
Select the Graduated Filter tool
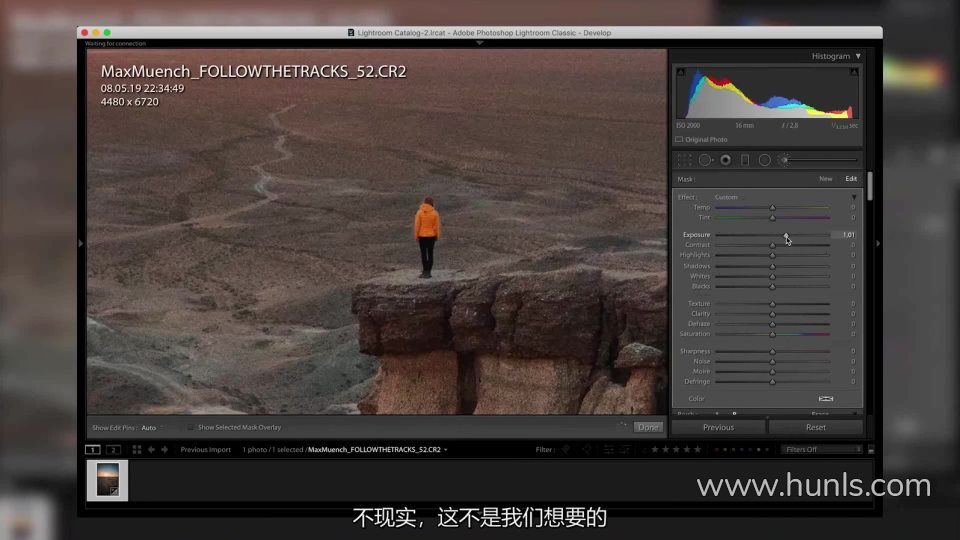(745, 160)
